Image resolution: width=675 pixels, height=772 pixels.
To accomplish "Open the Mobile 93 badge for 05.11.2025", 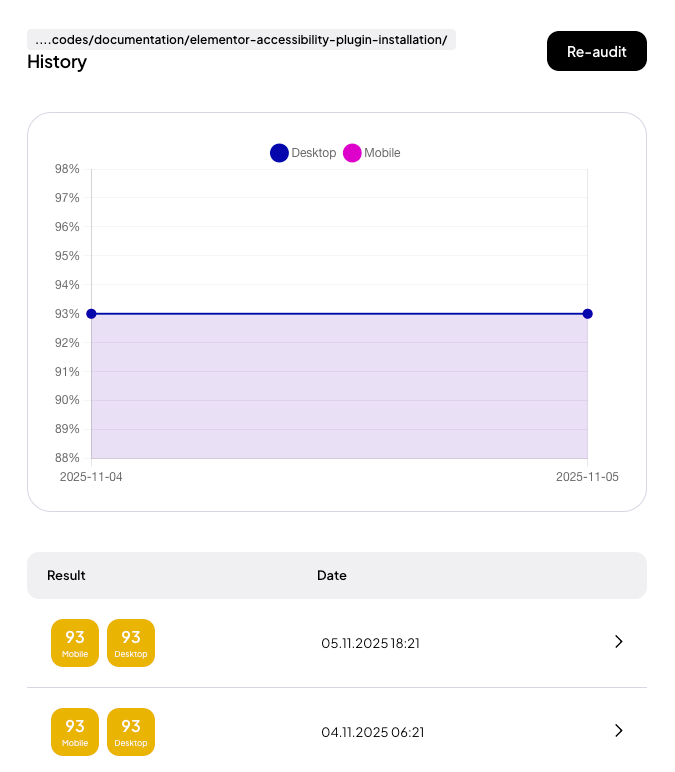I will pyautogui.click(x=75, y=643).
